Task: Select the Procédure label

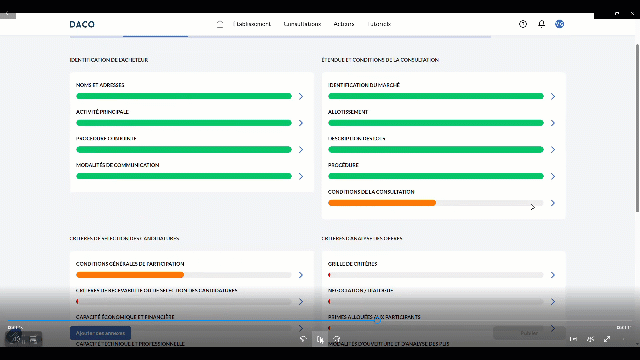Action: pyautogui.click(x=343, y=165)
